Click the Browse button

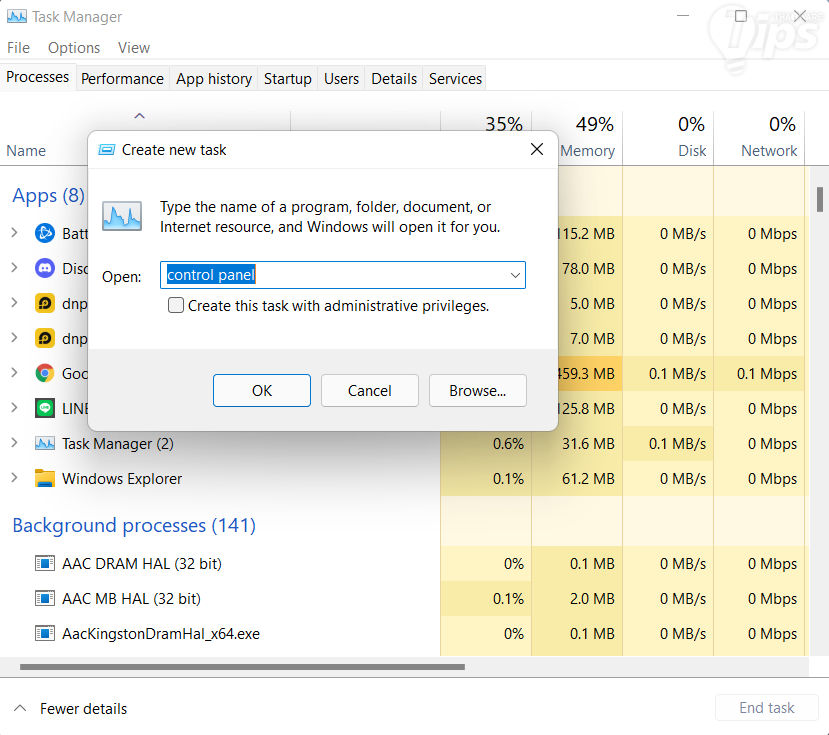pos(477,391)
